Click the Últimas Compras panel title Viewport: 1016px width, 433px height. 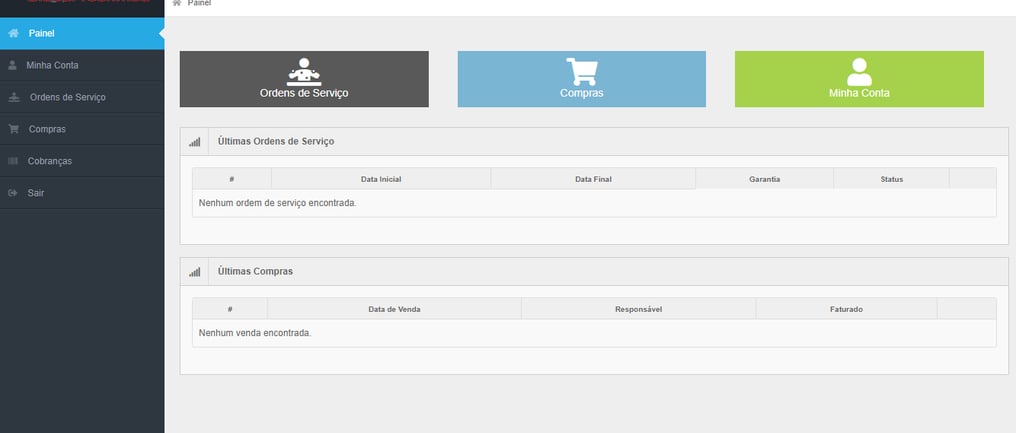coord(255,272)
